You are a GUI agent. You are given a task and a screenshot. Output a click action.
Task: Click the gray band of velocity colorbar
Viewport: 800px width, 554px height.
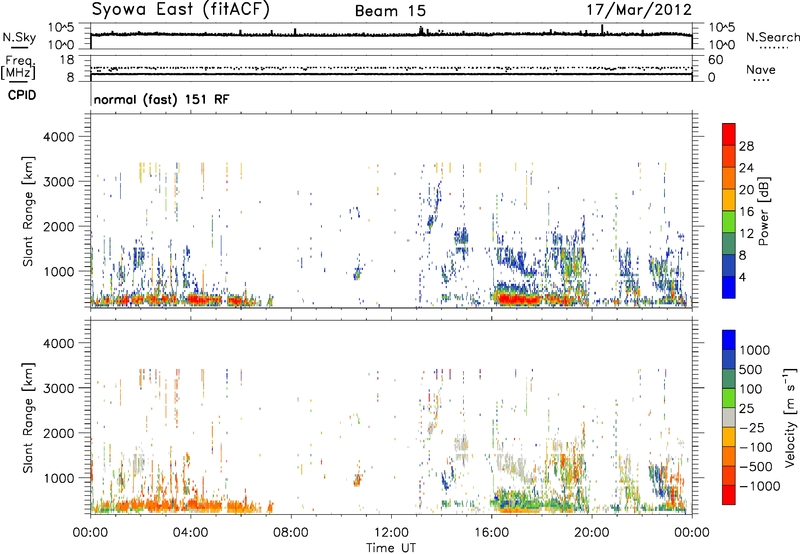pos(729,417)
